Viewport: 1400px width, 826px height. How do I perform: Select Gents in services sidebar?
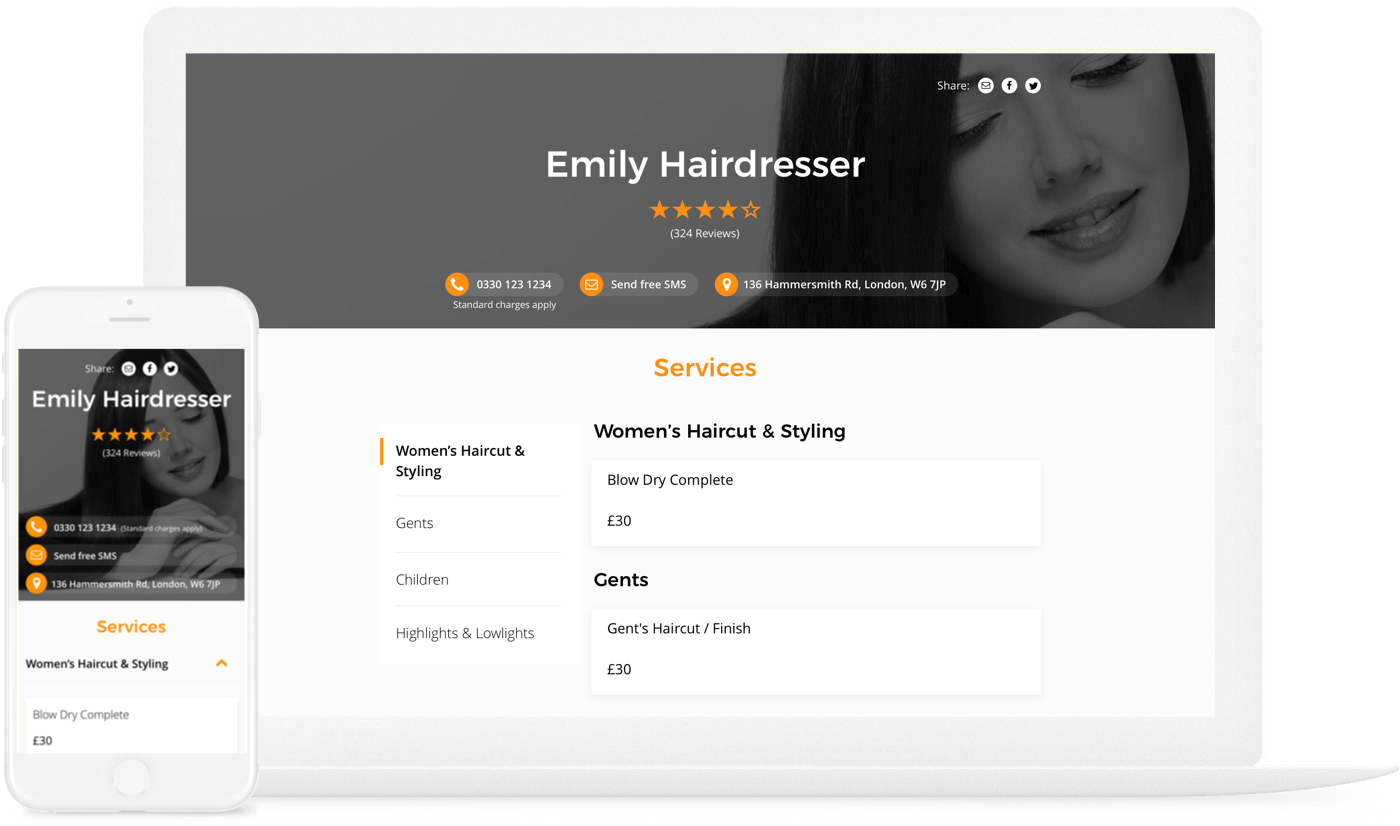pos(414,523)
